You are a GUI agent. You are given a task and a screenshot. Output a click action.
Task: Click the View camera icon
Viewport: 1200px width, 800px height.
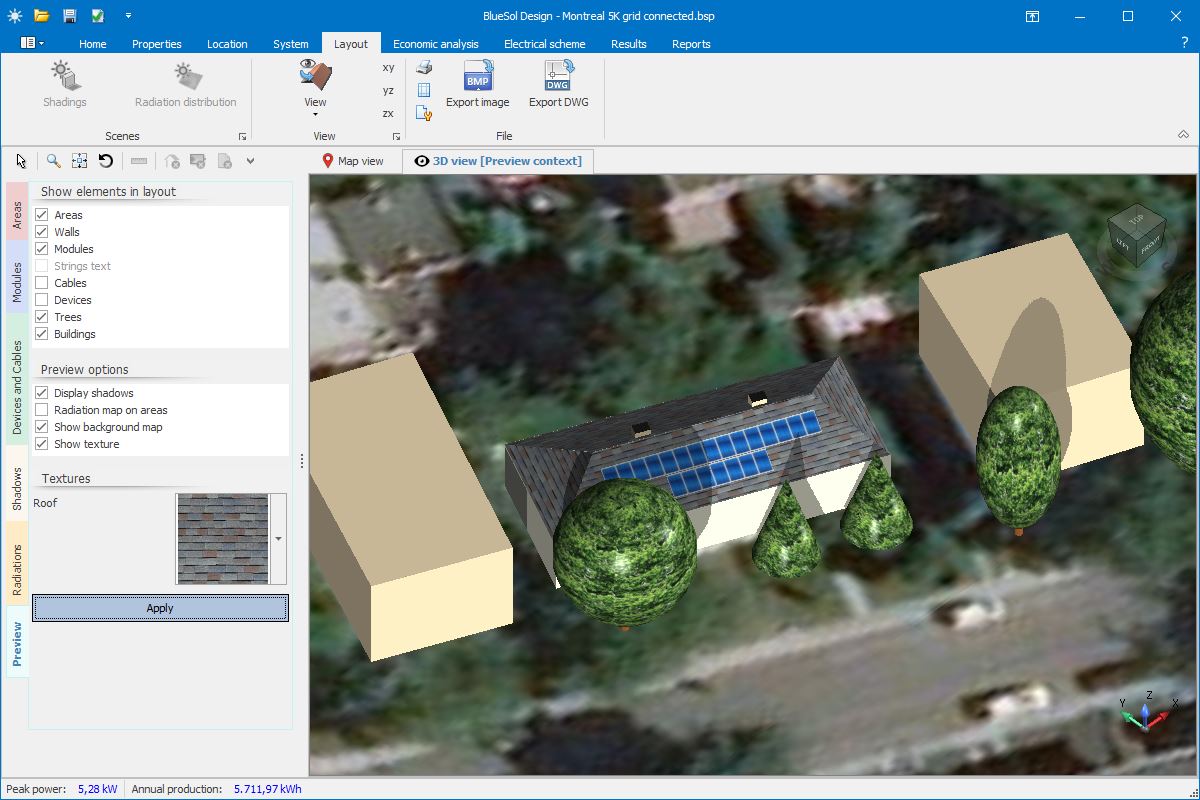[x=315, y=76]
